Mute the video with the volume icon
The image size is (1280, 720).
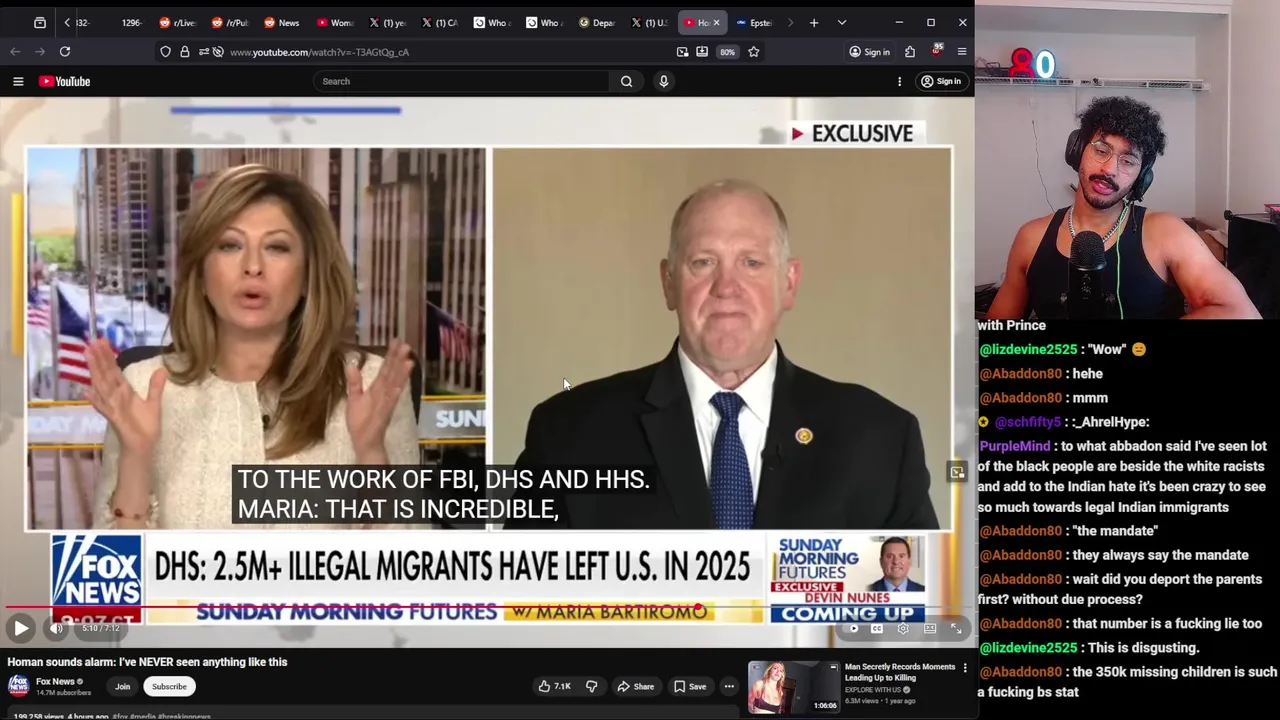tap(57, 628)
